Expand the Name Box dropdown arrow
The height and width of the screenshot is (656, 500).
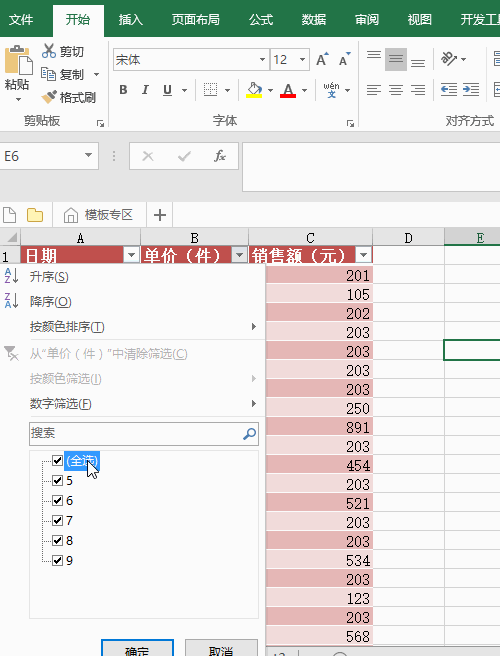pyautogui.click(x=88, y=155)
